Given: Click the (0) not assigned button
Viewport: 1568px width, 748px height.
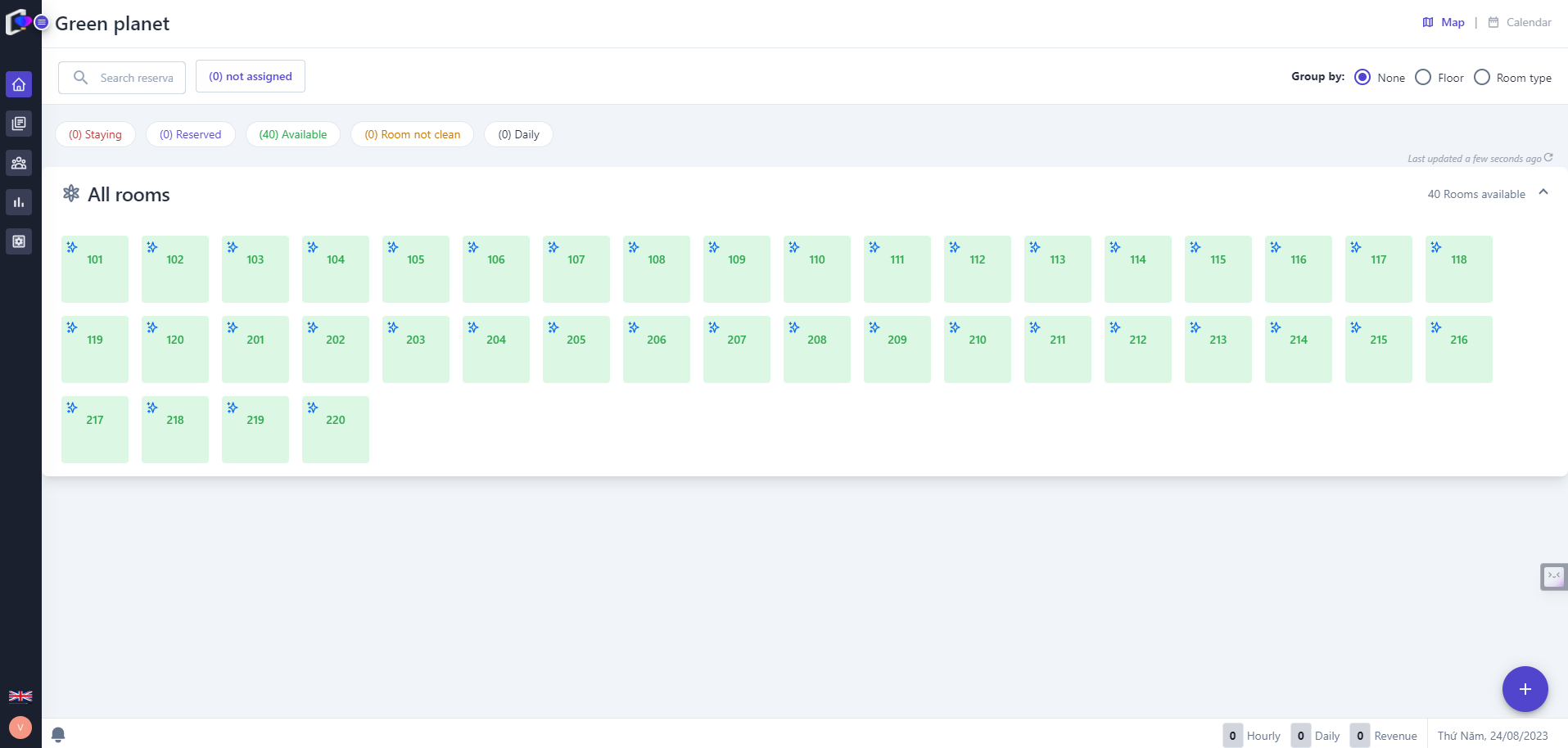Looking at the screenshot, I should click(250, 76).
